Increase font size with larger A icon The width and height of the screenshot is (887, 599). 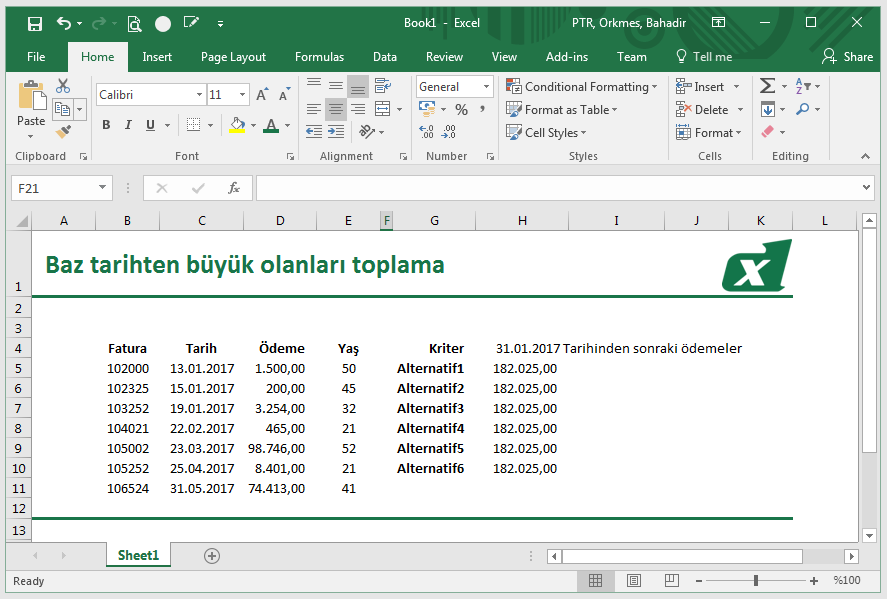point(262,94)
